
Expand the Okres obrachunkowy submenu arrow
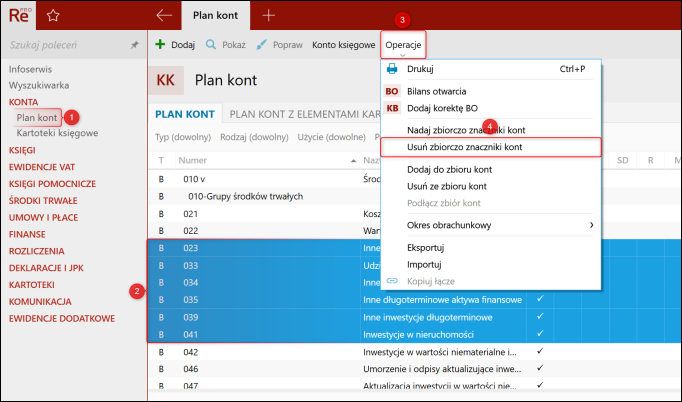pos(591,225)
